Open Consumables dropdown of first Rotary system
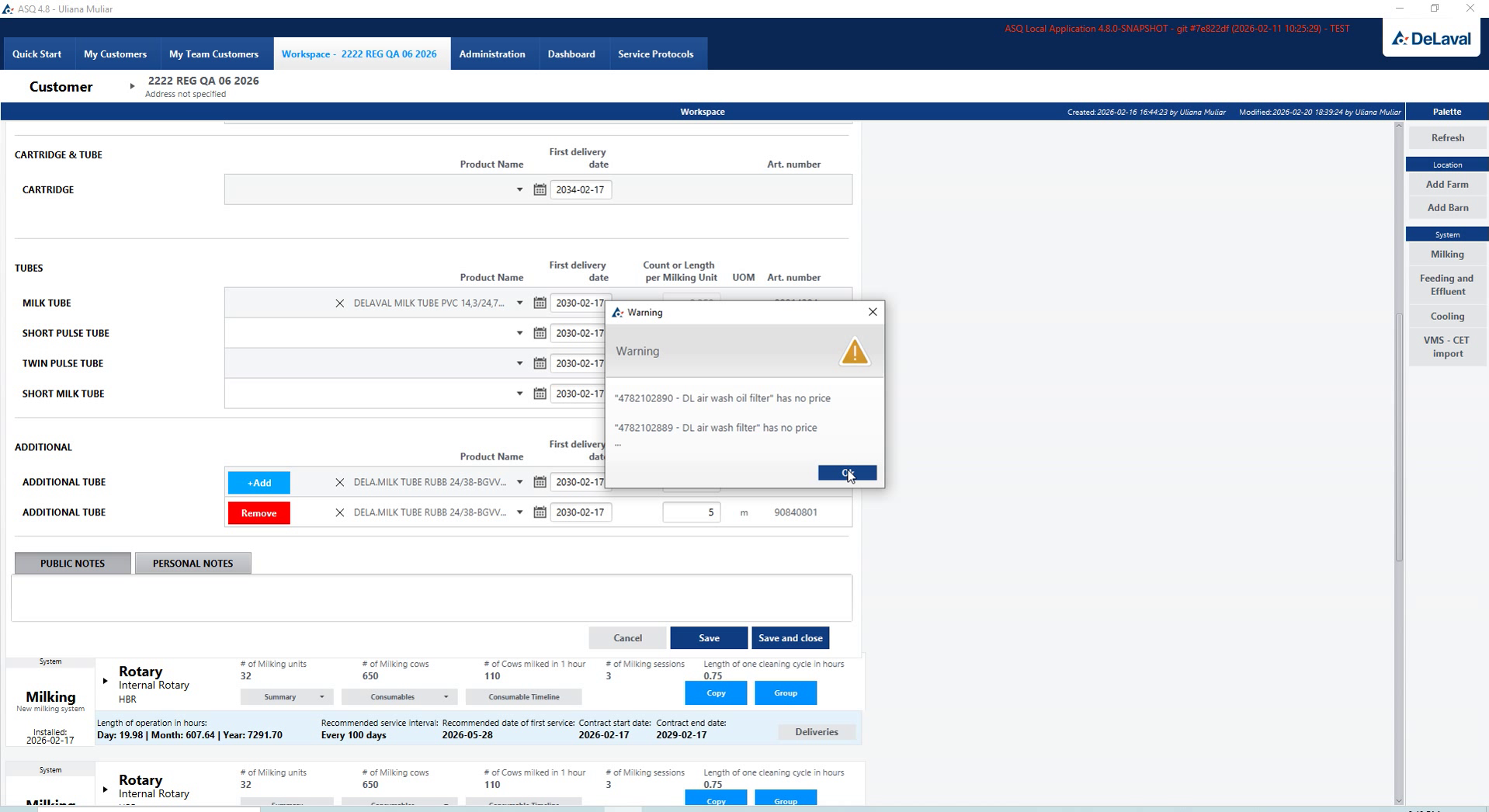This screenshot has width=1489, height=812. tap(399, 696)
